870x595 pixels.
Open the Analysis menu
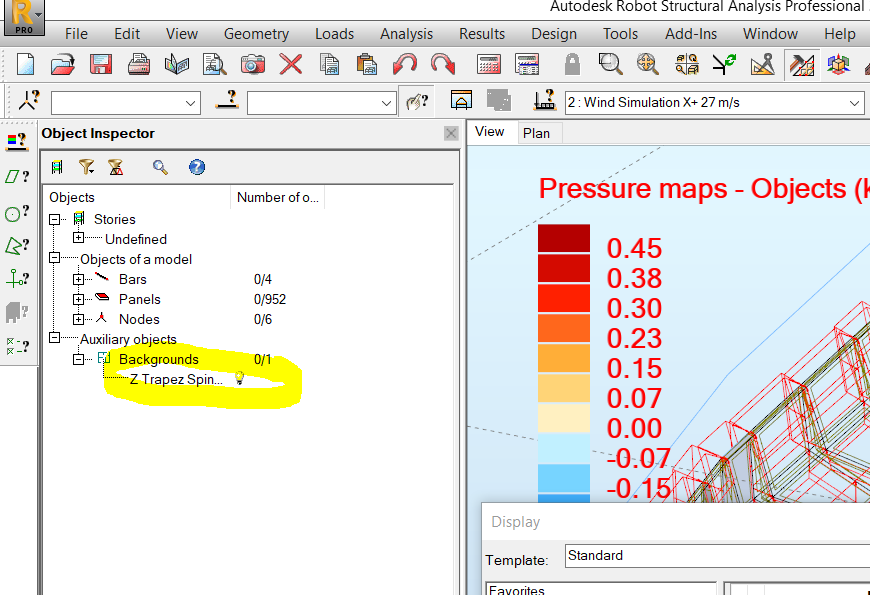coord(406,33)
